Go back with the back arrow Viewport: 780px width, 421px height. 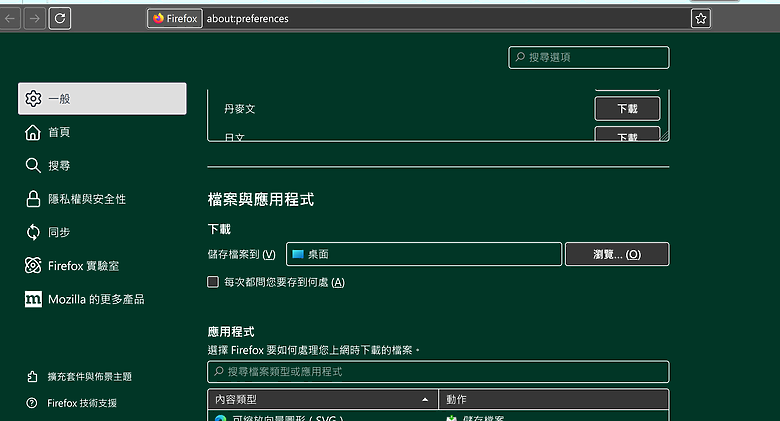(x=10, y=19)
